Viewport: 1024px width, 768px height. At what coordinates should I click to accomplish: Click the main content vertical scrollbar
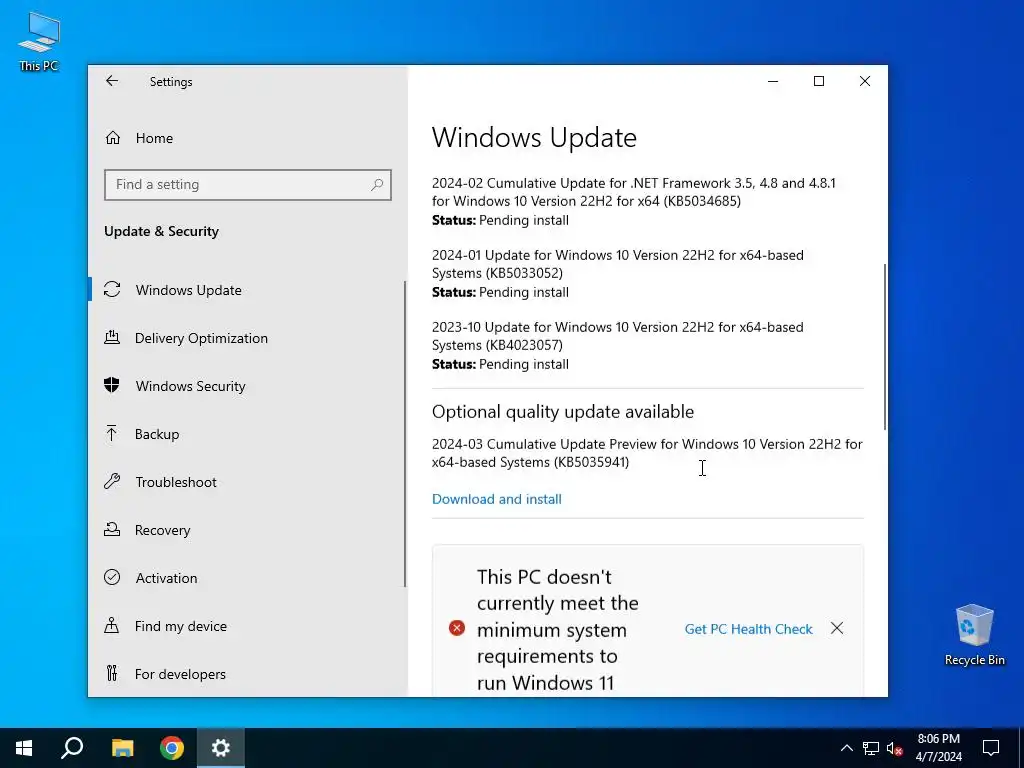(885, 346)
